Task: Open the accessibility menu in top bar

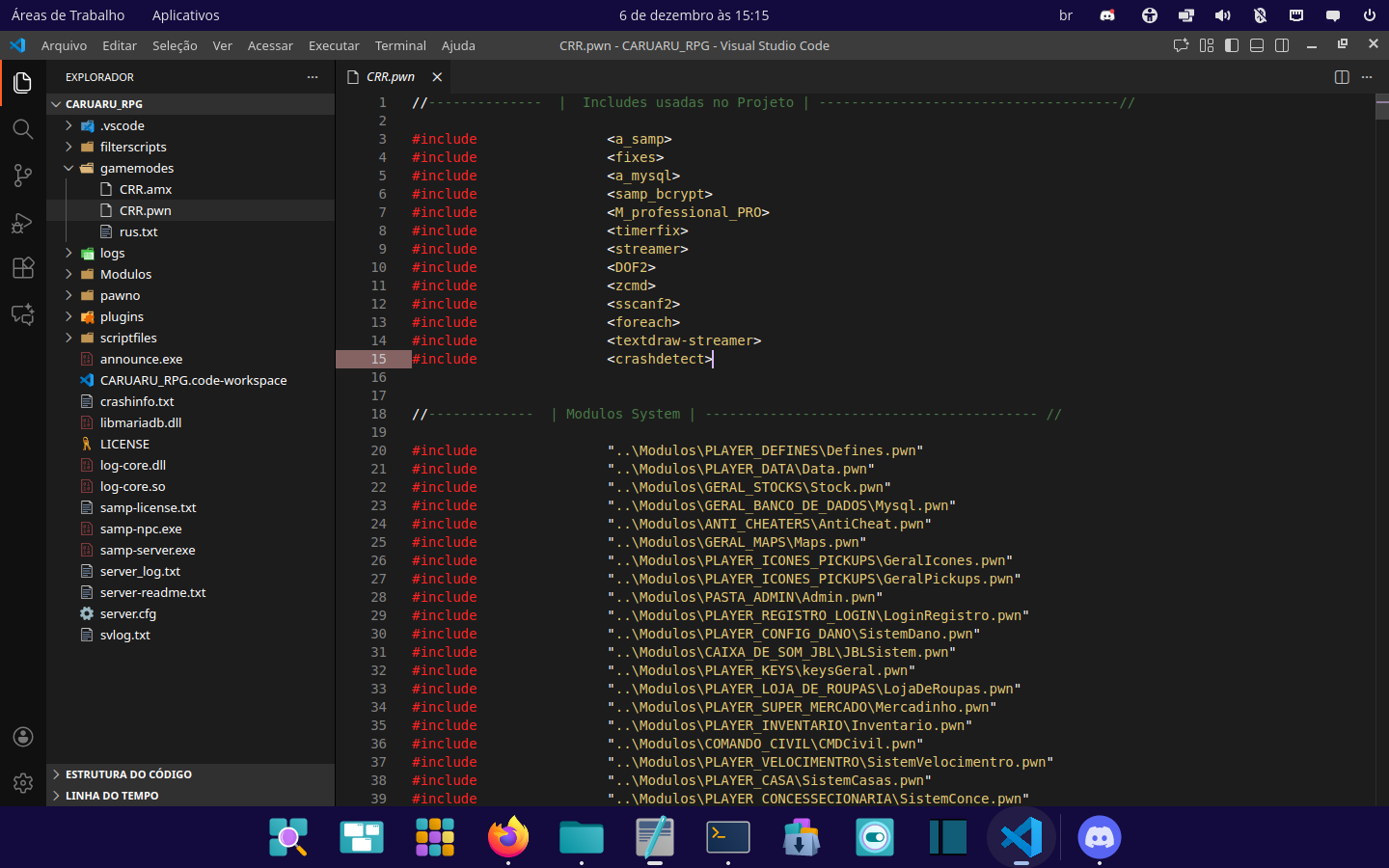Action: pos(1149,15)
